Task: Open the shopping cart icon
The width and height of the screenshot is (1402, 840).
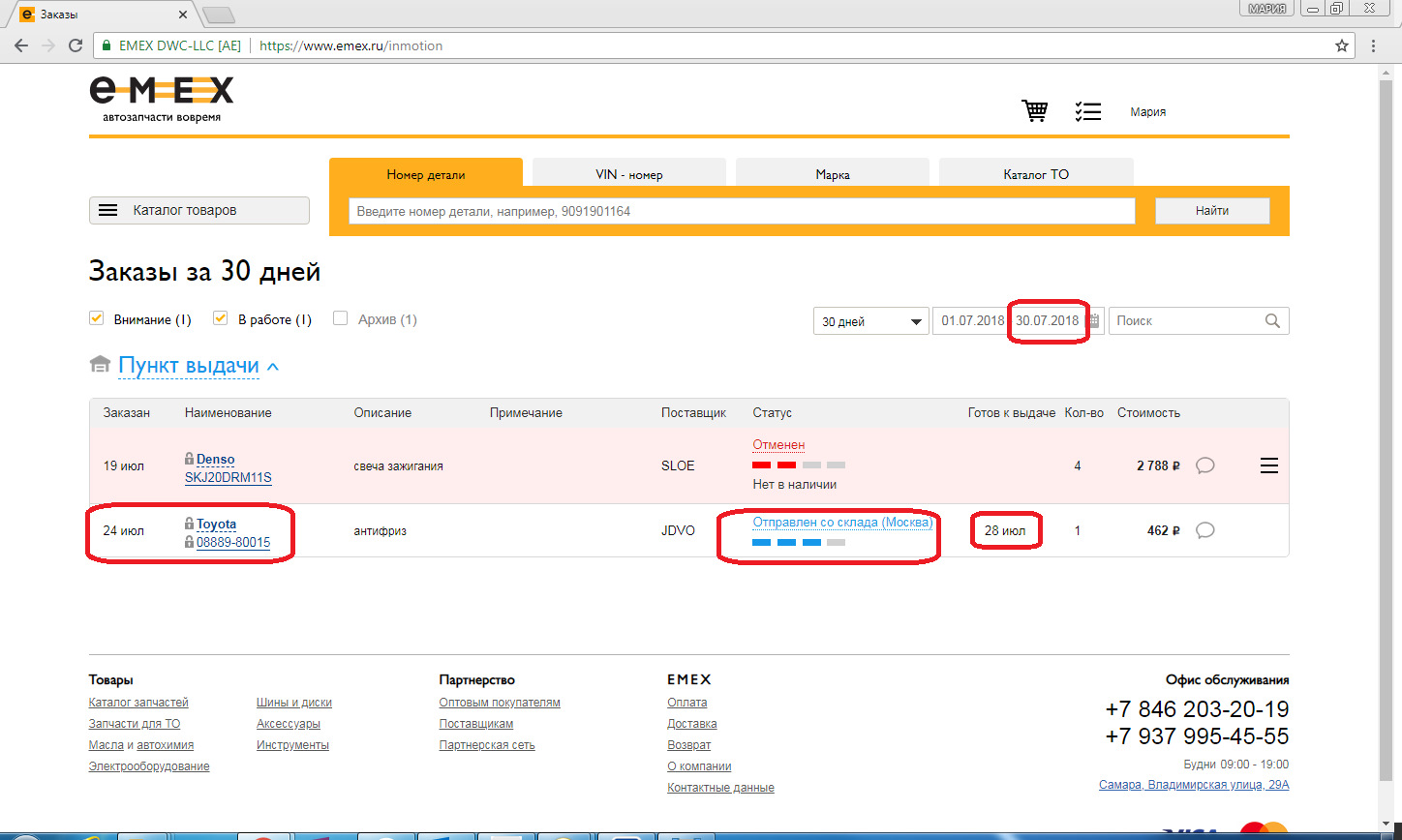Action: (x=1035, y=111)
